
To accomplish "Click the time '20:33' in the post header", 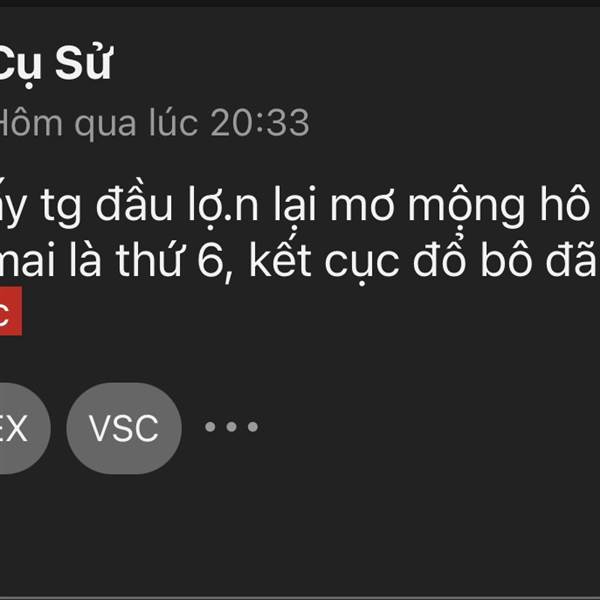I will 260,123.
